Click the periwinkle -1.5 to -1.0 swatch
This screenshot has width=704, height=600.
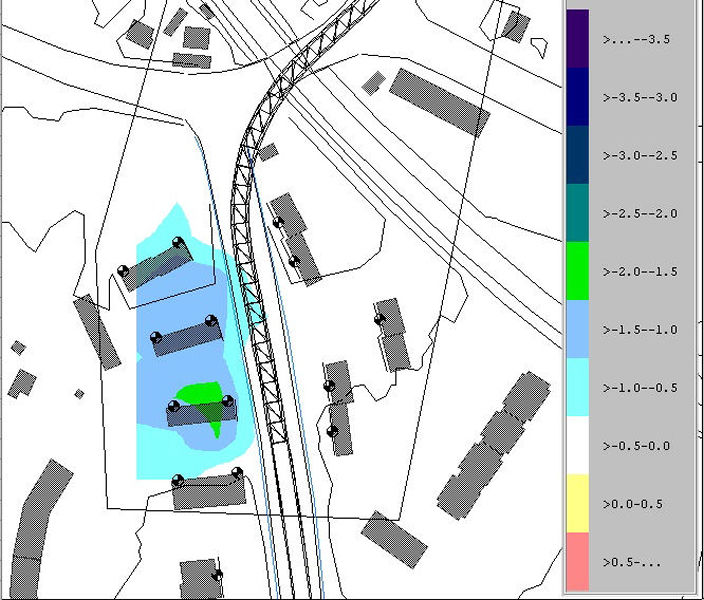(577, 329)
